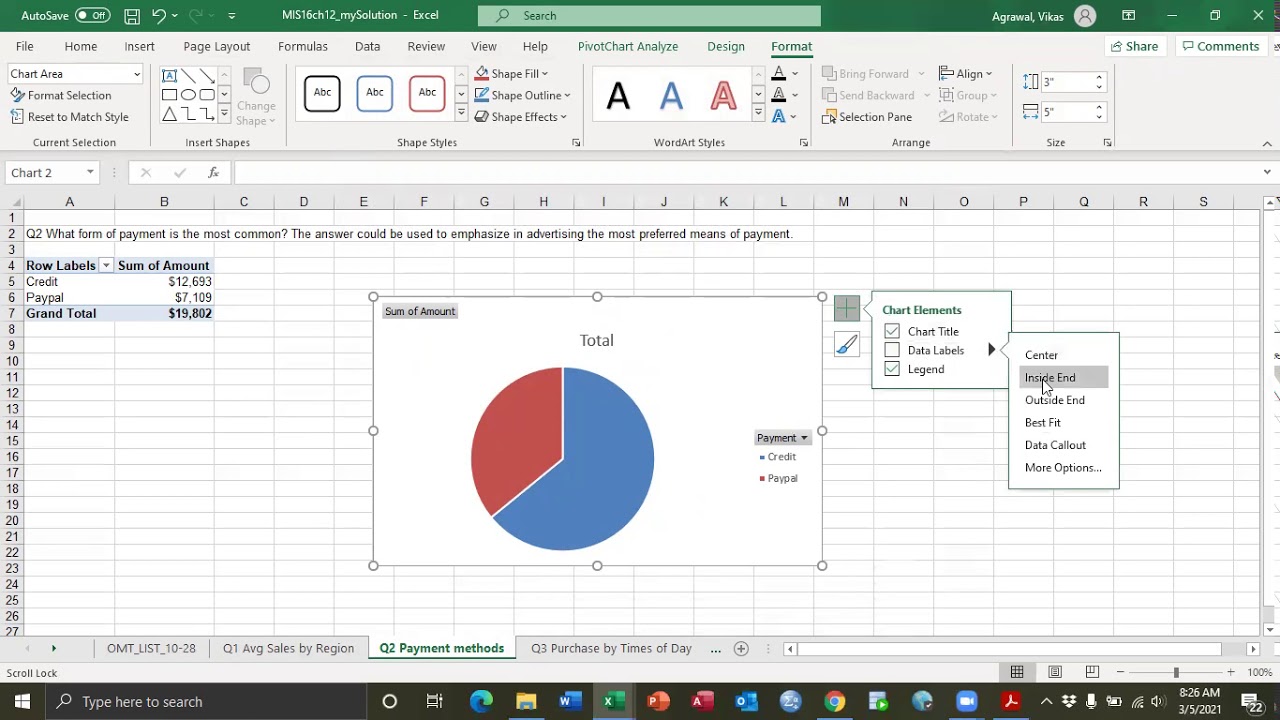Click in the Search box
Image resolution: width=1280 pixels, height=720 pixels.
649,16
